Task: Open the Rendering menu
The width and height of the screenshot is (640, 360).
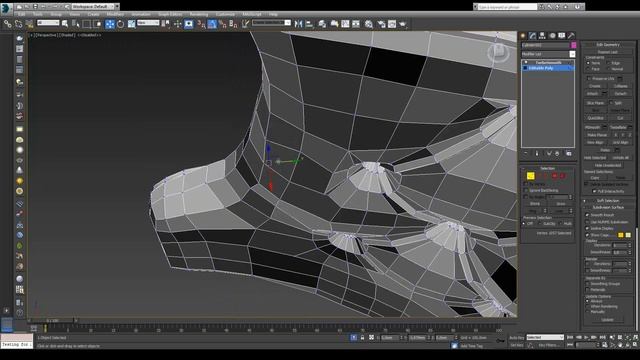Action: pyautogui.click(x=199, y=14)
